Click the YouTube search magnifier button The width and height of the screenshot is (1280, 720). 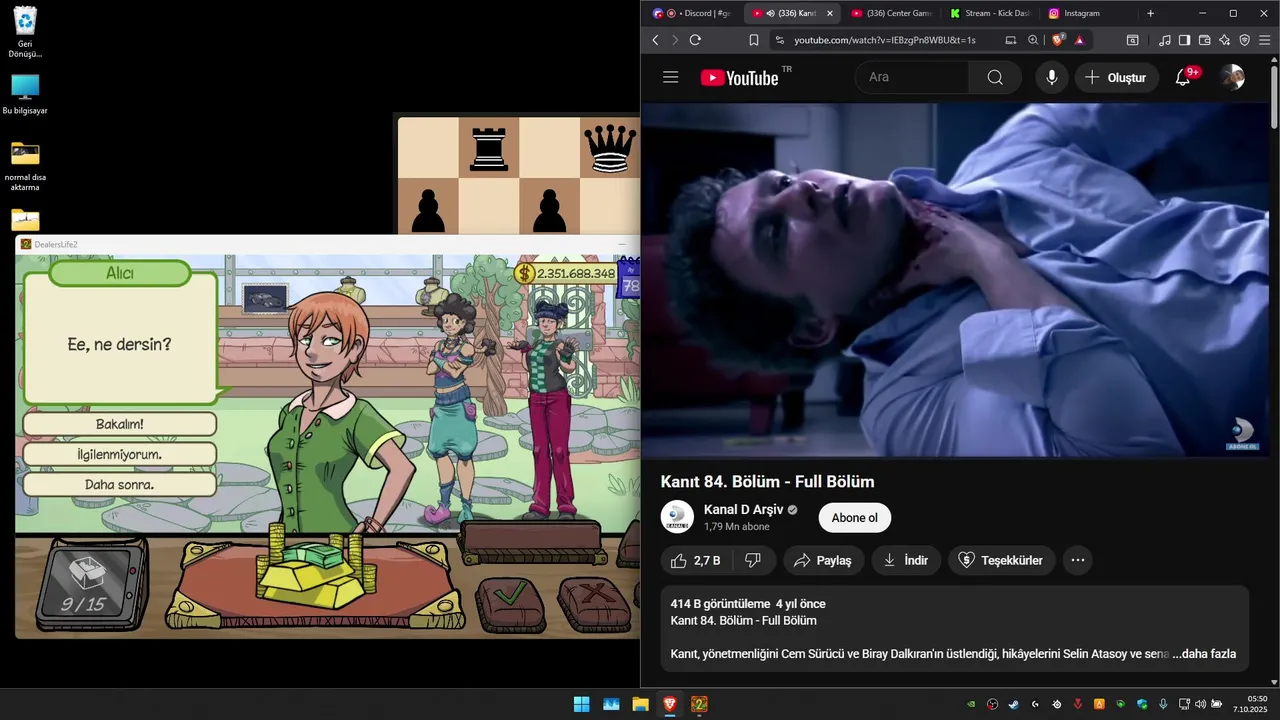[995, 77]
